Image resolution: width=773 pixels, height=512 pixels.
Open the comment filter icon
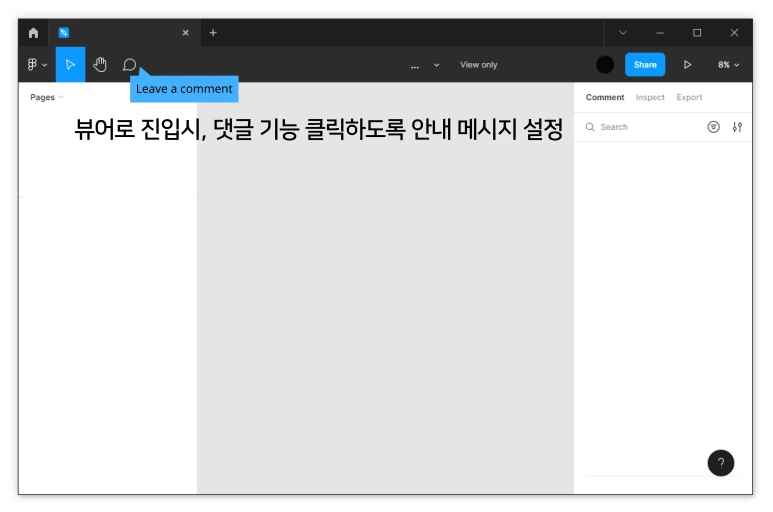713,127
